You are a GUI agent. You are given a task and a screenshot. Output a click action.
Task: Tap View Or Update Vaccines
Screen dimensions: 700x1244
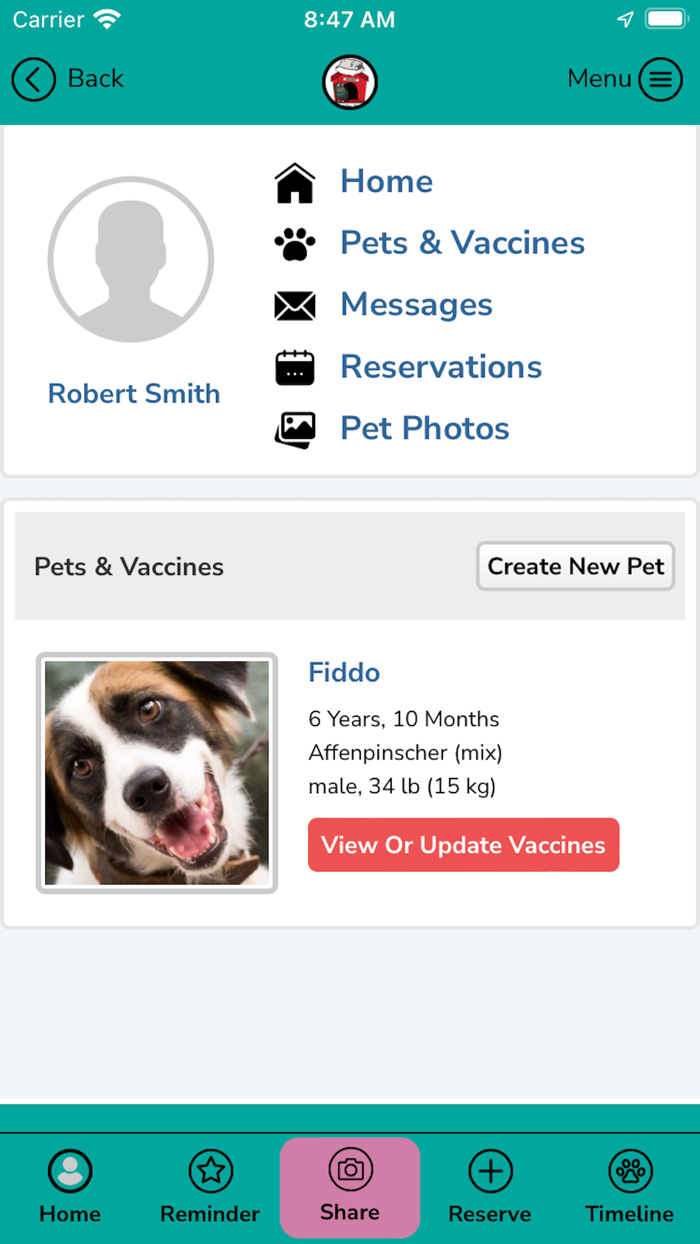click(463, 845)
